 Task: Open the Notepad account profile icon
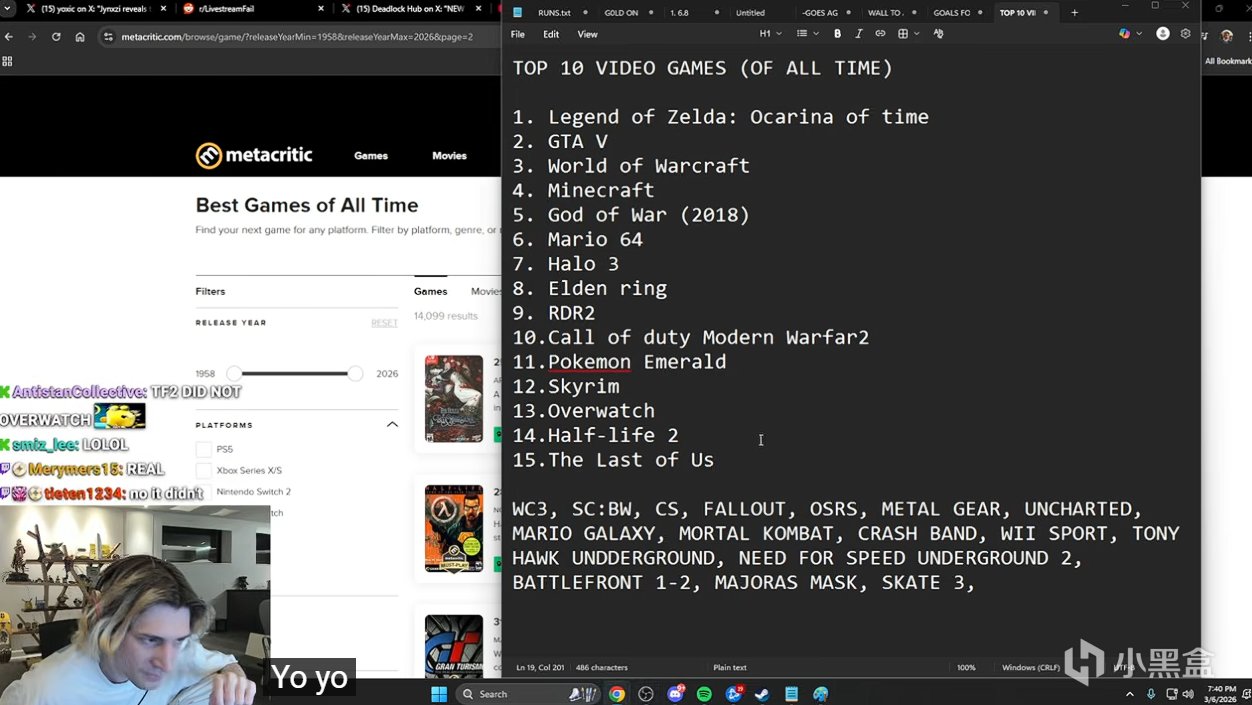(1163, 33)
